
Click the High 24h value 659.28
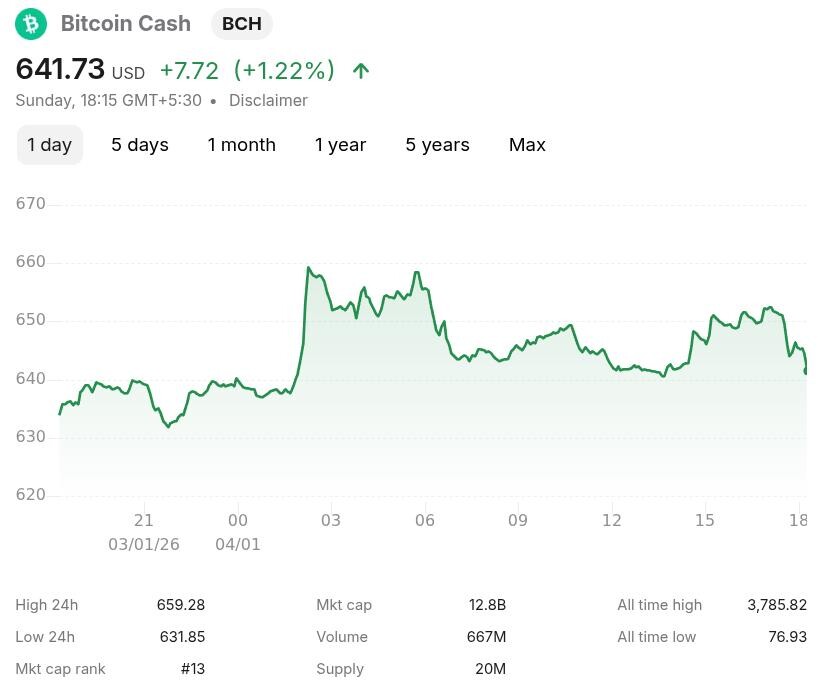(181, 605)
